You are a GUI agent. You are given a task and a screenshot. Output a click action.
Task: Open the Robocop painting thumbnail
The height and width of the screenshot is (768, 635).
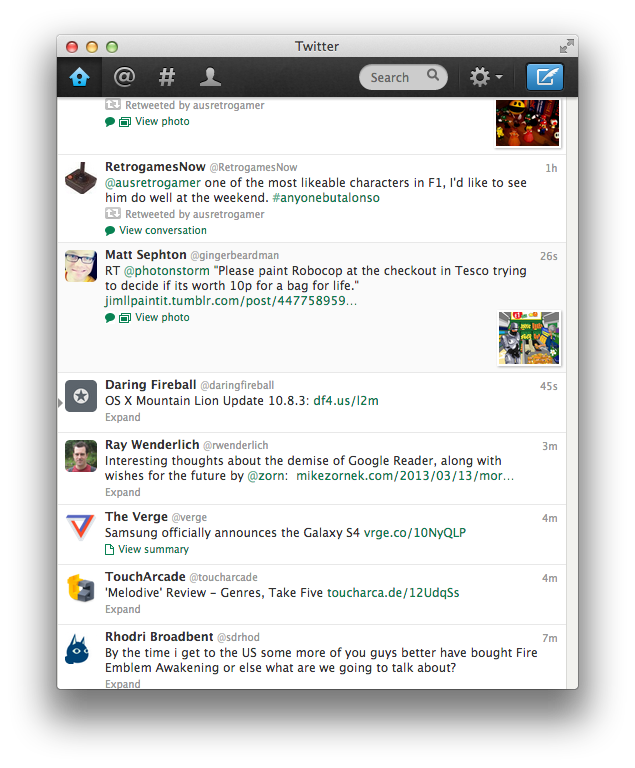click(x=529, y=338)
